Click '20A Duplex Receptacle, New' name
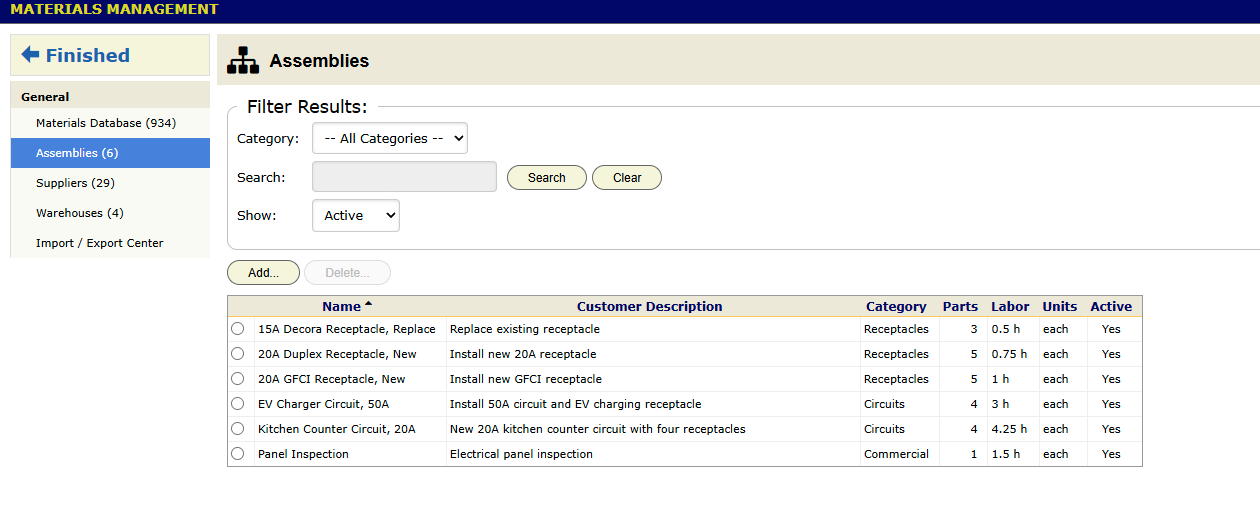 click(x=337, y=354)
